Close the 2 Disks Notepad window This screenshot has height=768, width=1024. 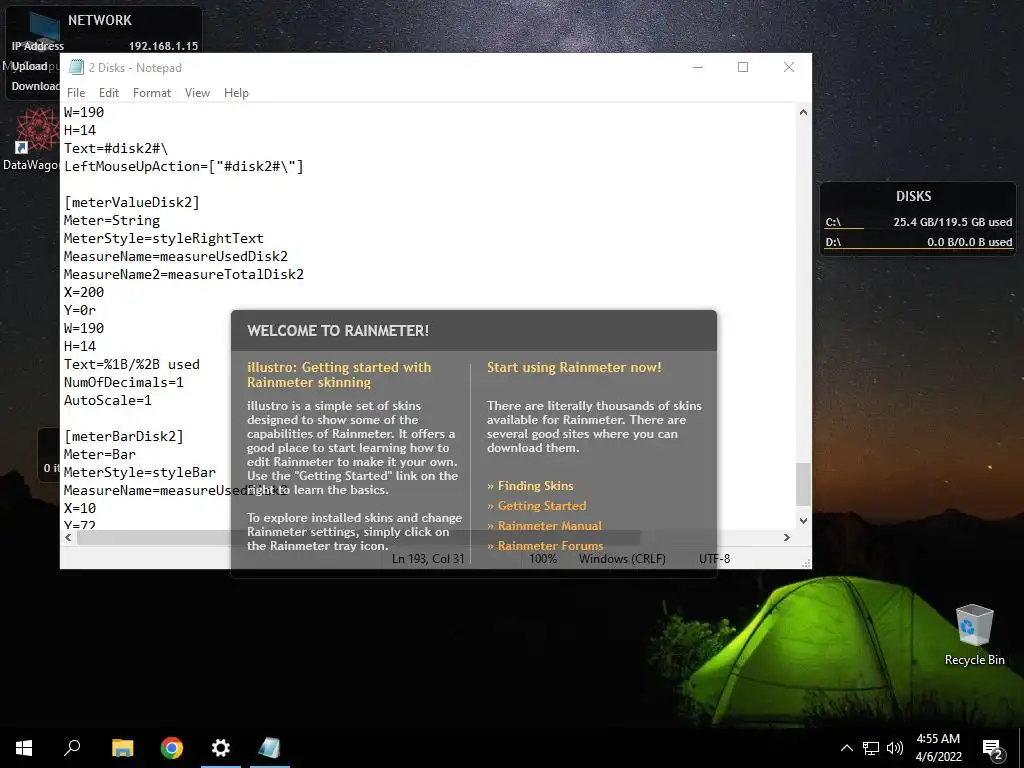click(789, 67)
